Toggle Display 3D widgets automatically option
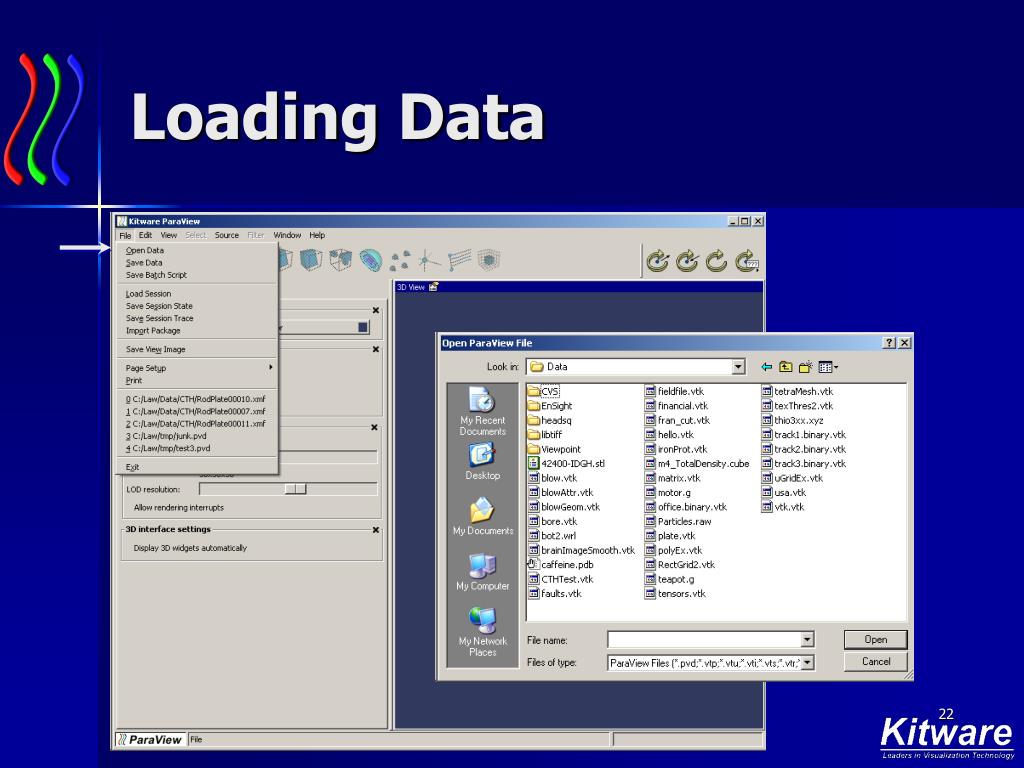Screen dimensions: 1024x768 click(190, 548)
